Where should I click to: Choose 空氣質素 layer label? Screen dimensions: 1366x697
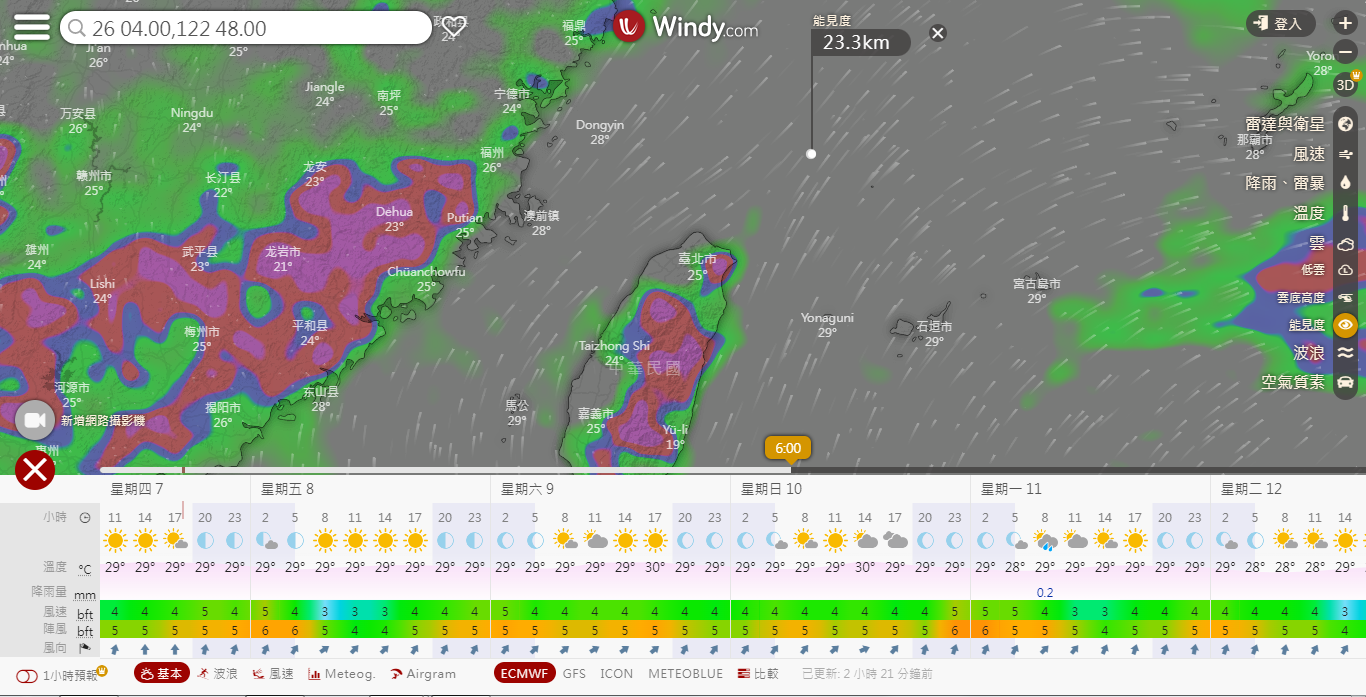(x=1293, y=382)
